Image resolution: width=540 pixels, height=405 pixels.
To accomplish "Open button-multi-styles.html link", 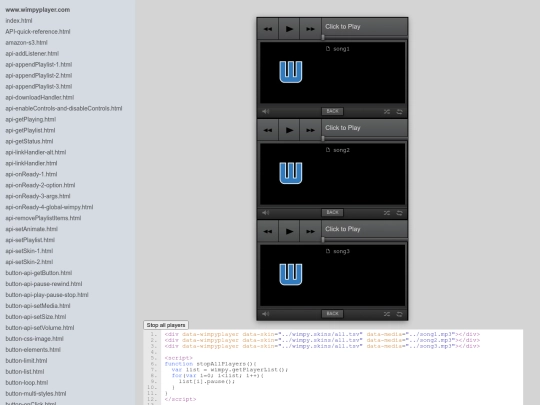I will click(x=36, y=394).
